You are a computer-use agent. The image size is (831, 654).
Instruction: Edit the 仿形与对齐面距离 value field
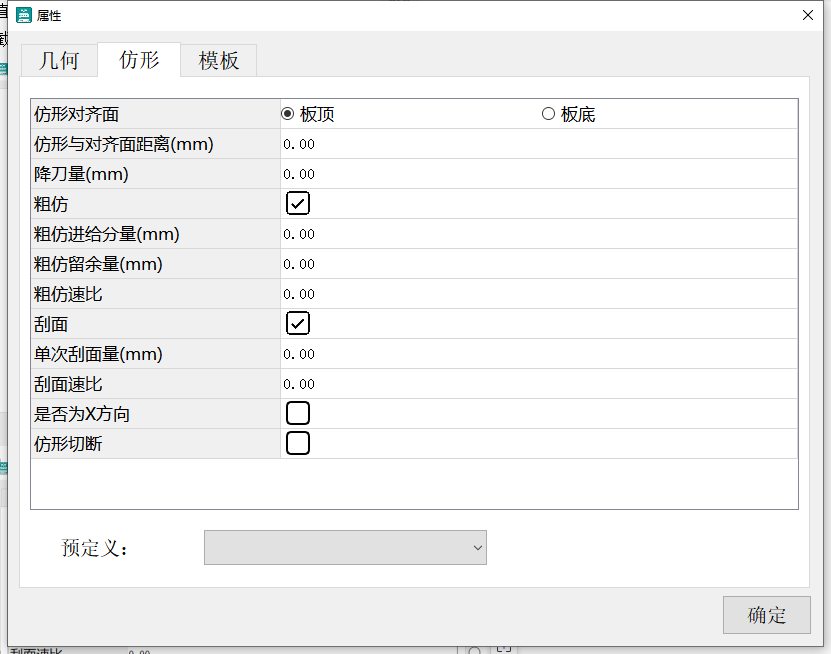(x=450, y=143)
